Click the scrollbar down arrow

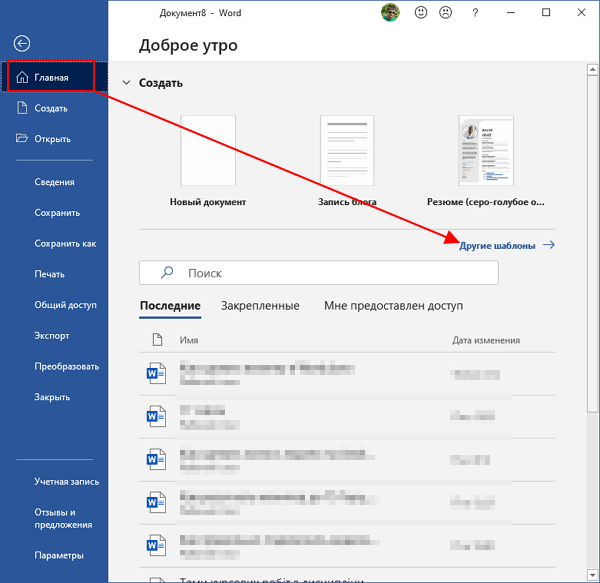tap(592, 575)
